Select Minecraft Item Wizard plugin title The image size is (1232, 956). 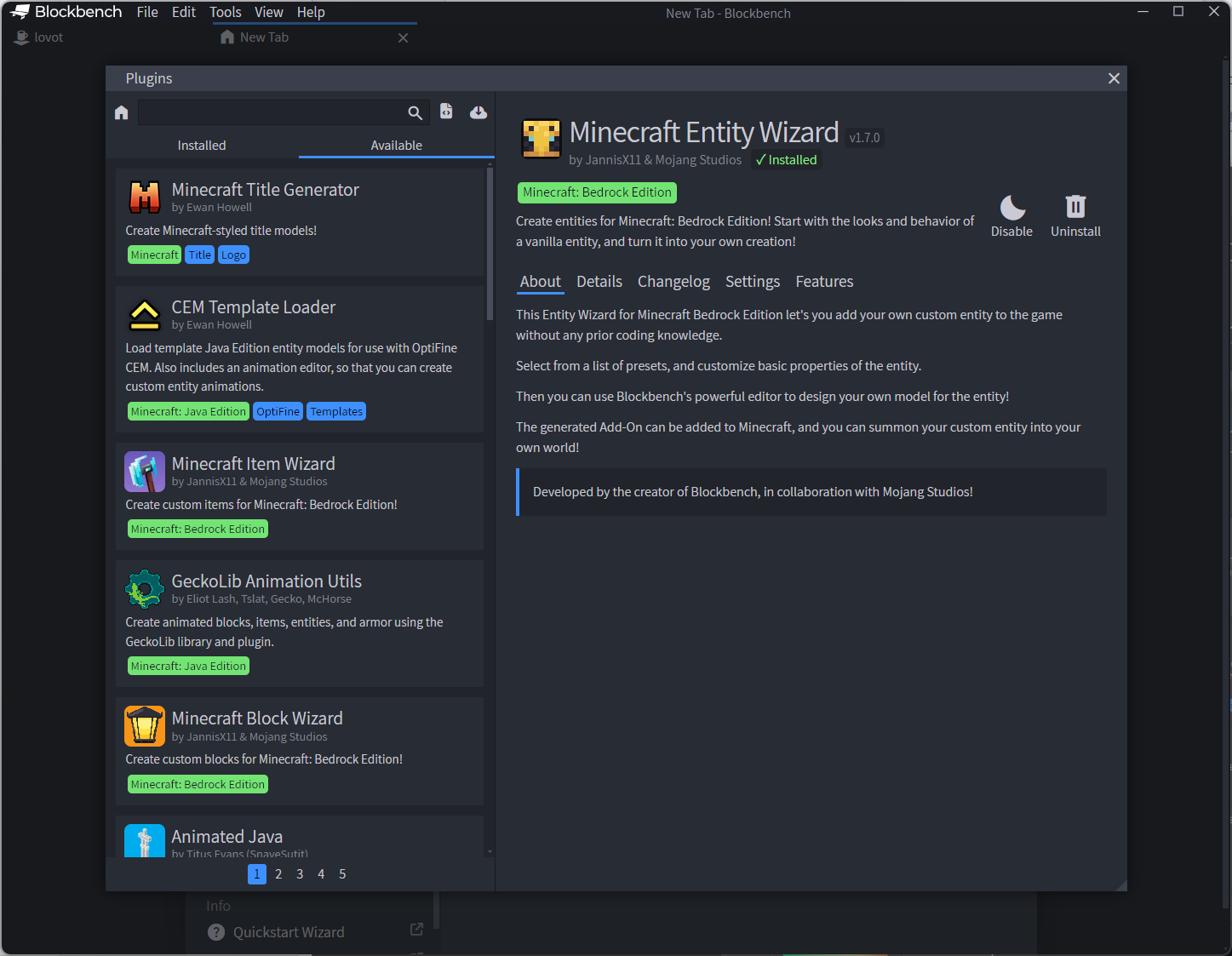tap(253, 464)
